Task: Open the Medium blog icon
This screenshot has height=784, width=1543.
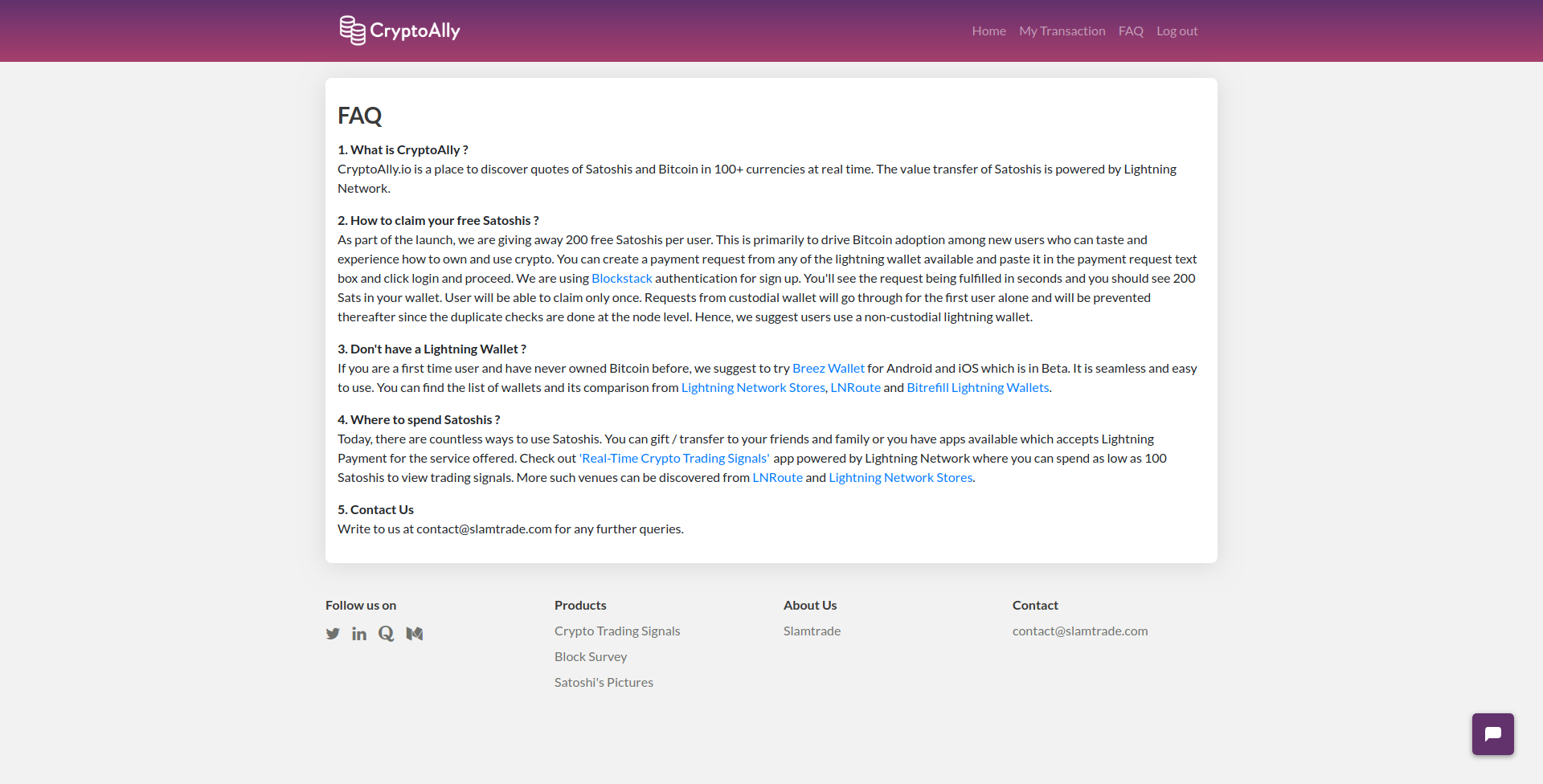Action: tap(414, 633)
